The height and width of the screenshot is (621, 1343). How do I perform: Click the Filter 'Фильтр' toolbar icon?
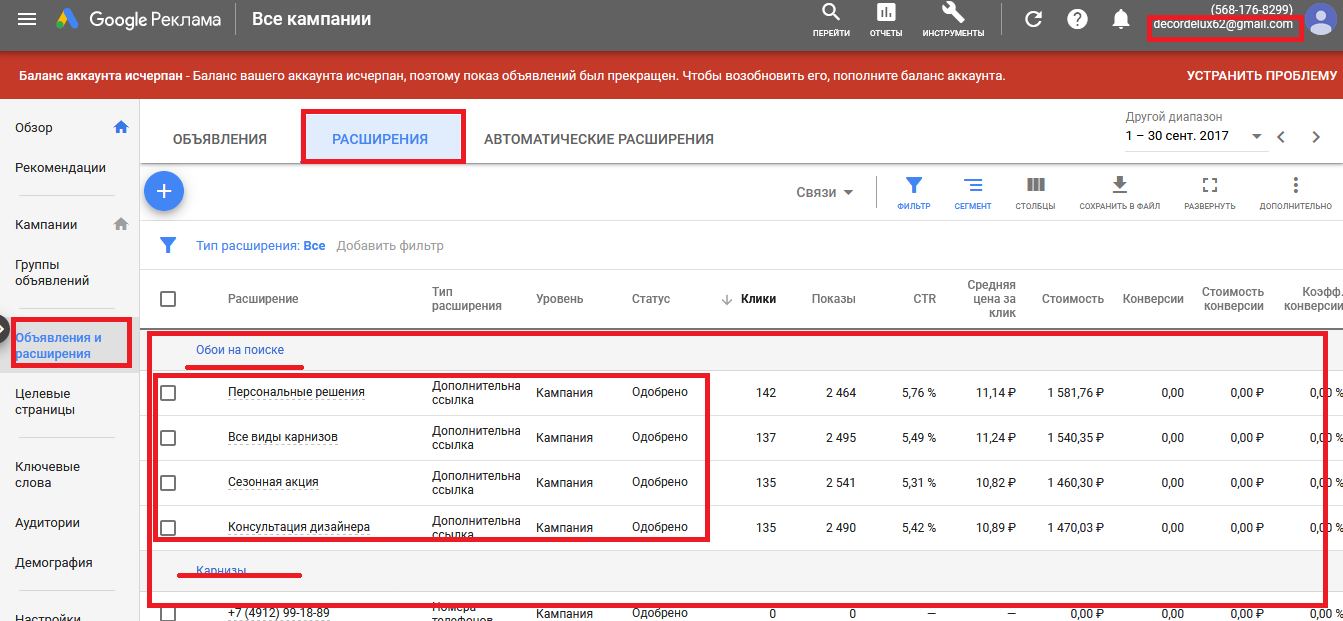[914, 186]
